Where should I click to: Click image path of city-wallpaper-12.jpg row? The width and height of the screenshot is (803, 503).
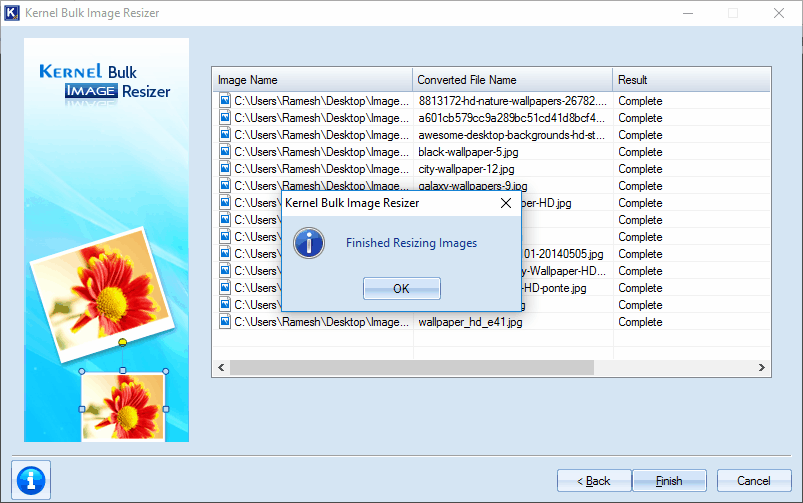pos(322,169)
